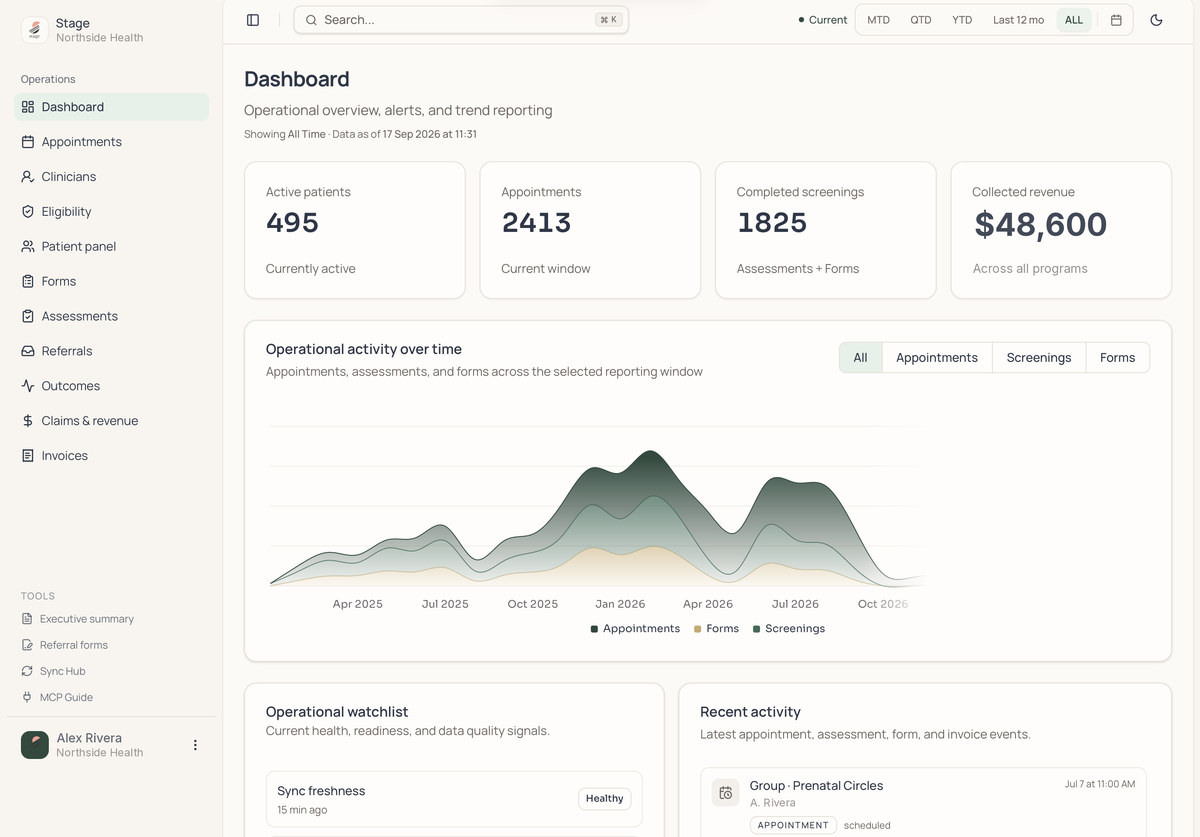Click the Dashboard grid icon
Image resolution: width=1200 pixels, height=837 pixels.
coord(28,107)
